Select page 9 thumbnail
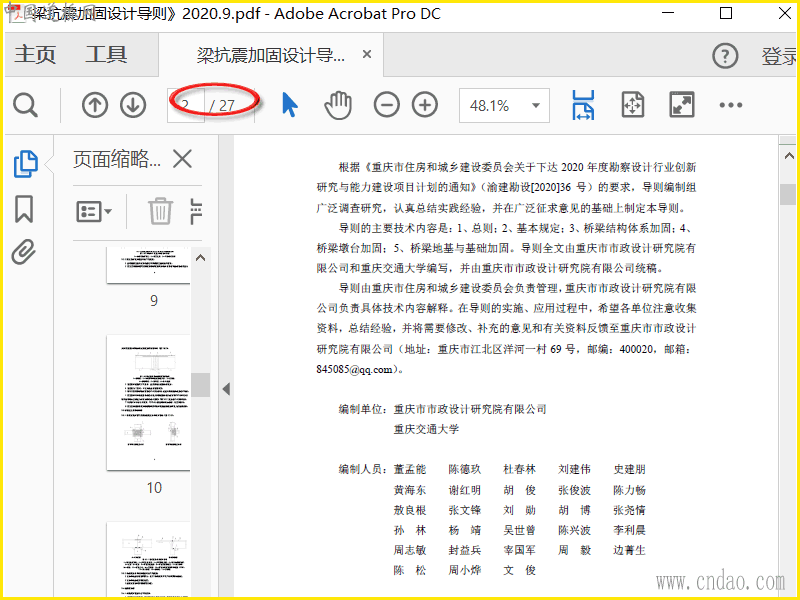Viewport: 800px width, 600px height. 148,265
